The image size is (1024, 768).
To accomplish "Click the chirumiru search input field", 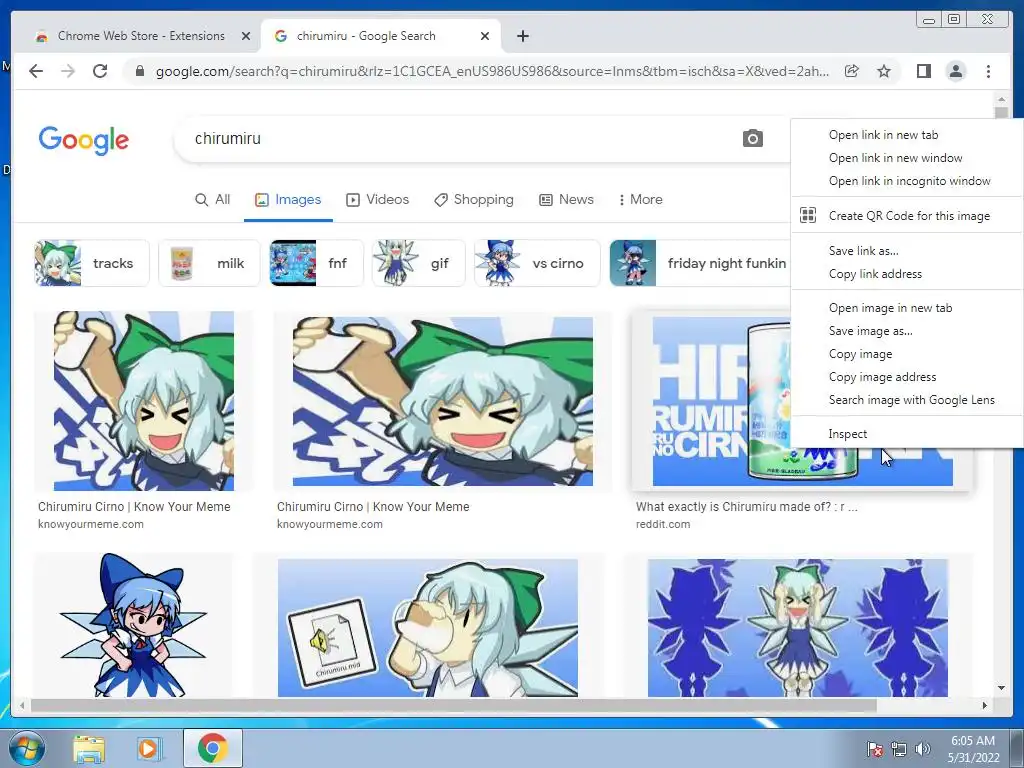I will tap(457, 138).
